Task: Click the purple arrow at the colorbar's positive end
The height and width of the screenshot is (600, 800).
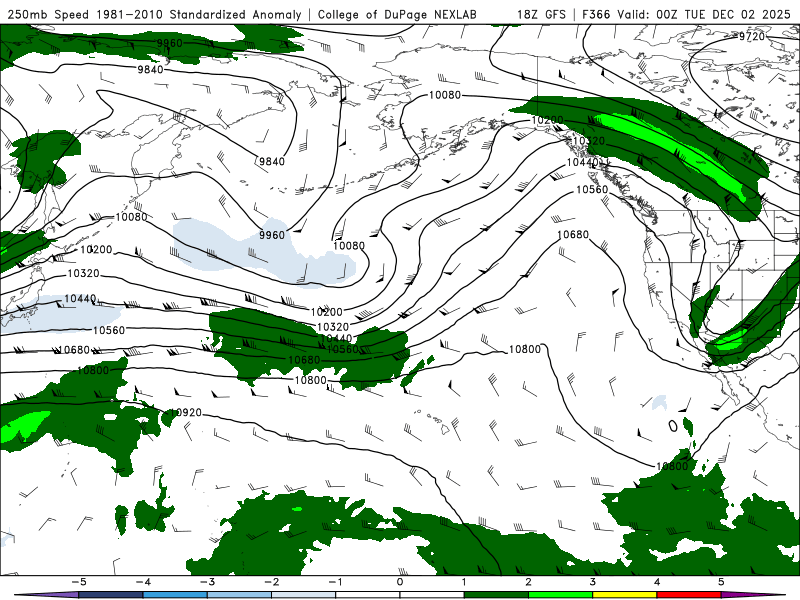Action: tap(754, 595)
